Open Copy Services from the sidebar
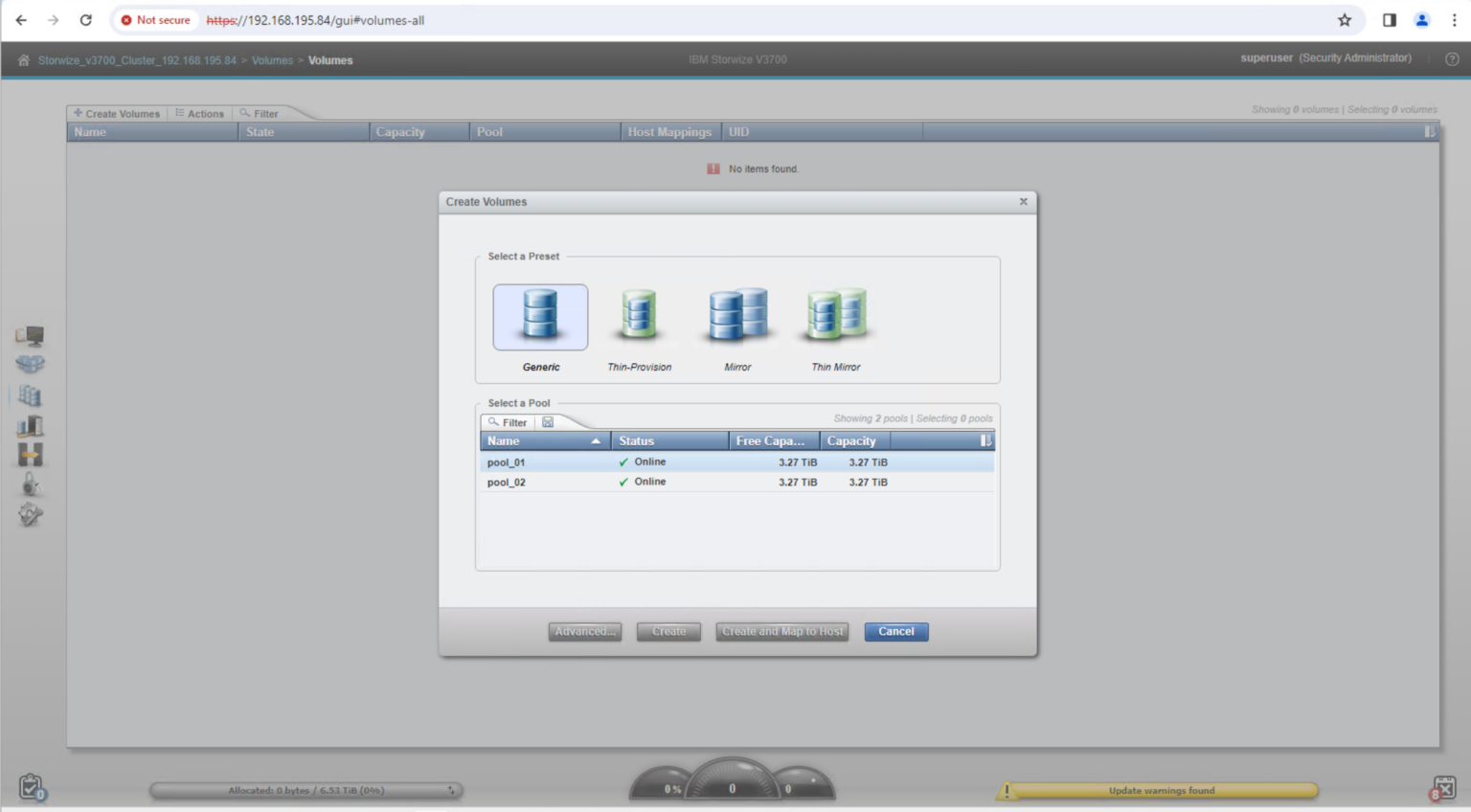Viewport: 1471px width, 812px height. click(x=31, y=455)
